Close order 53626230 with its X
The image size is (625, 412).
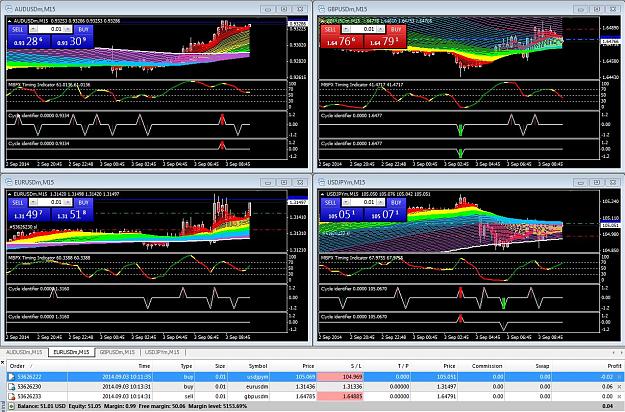pyautogui.click(x=619, y=386)
